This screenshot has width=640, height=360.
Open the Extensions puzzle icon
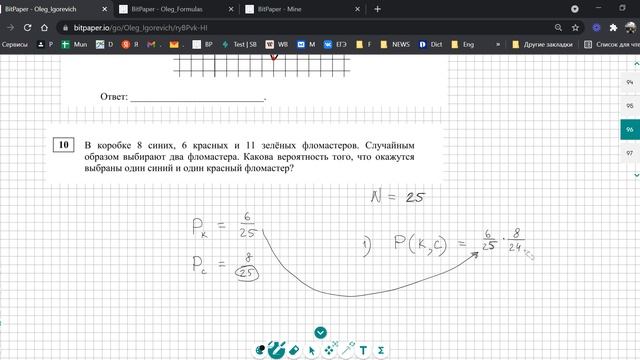click(x=613, y=28)
